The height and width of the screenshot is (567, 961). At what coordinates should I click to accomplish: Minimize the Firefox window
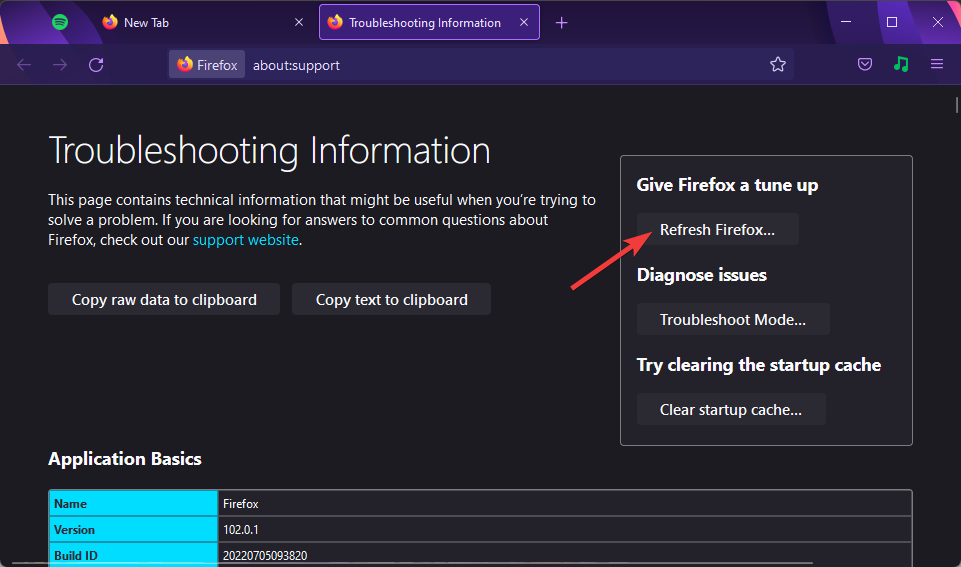[846, 22]
